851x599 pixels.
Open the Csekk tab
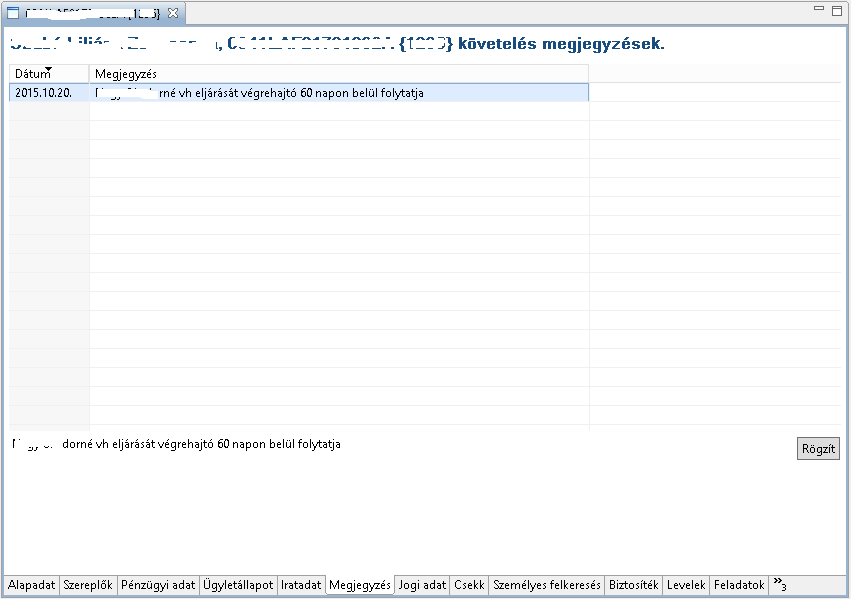pos(469,585)
